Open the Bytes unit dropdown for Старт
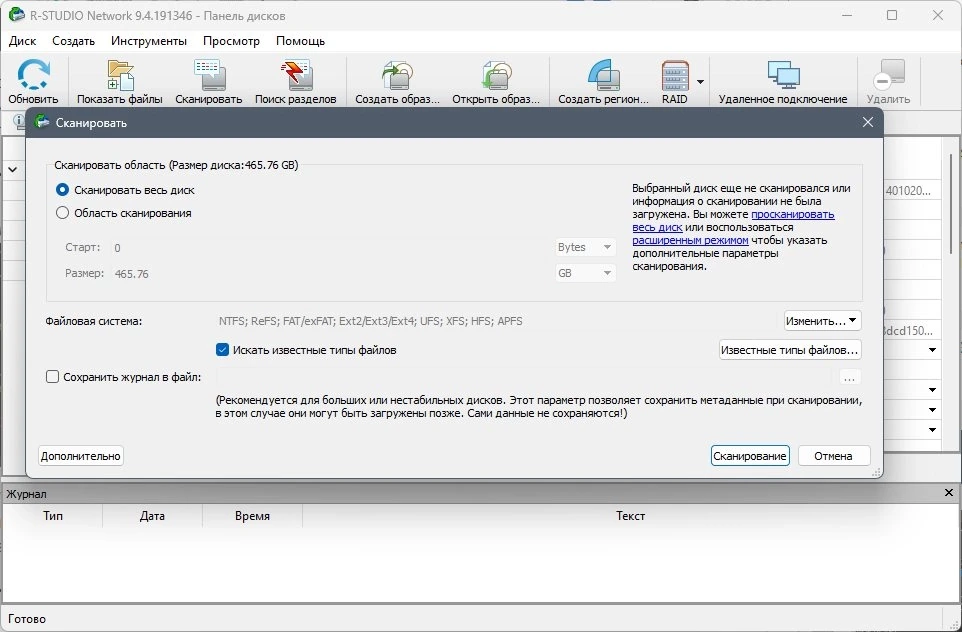This screenshot has height=632, width=962. point(585,247)
